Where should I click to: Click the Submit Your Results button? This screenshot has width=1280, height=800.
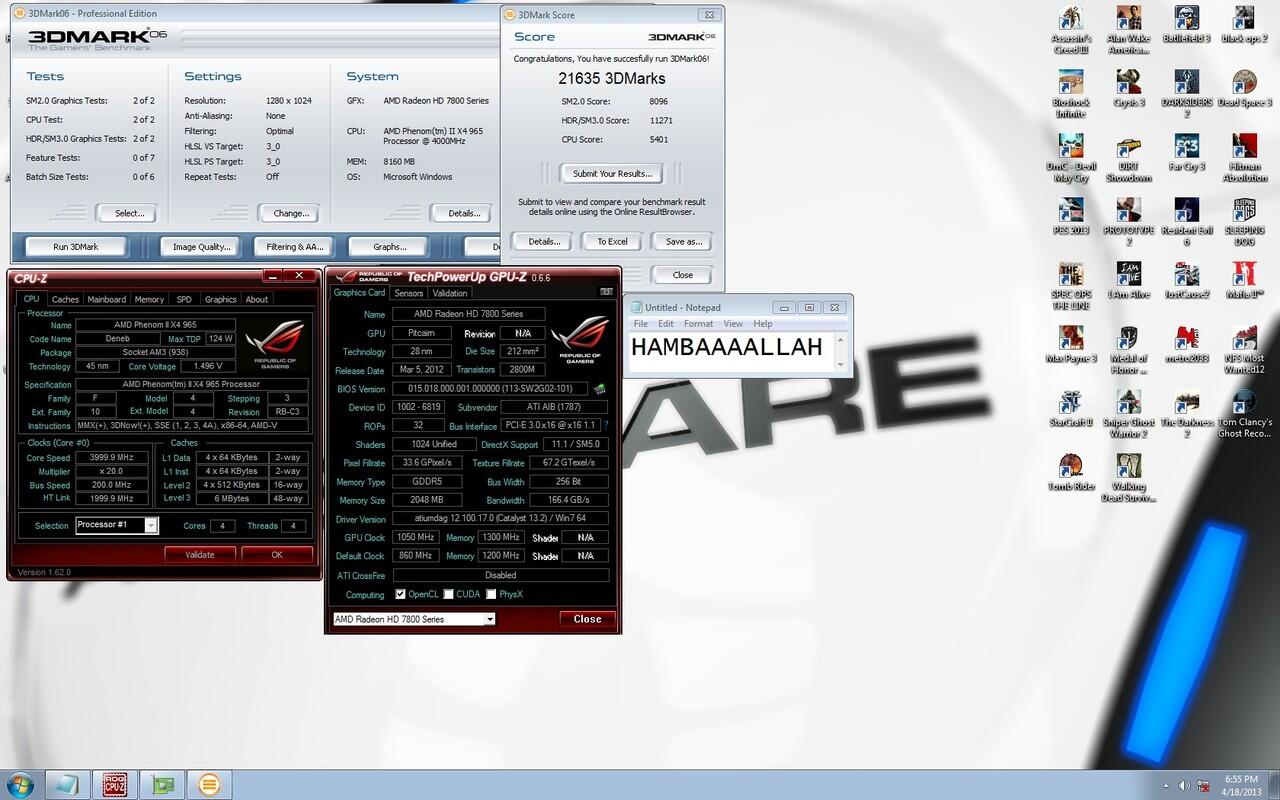(612, 174)
